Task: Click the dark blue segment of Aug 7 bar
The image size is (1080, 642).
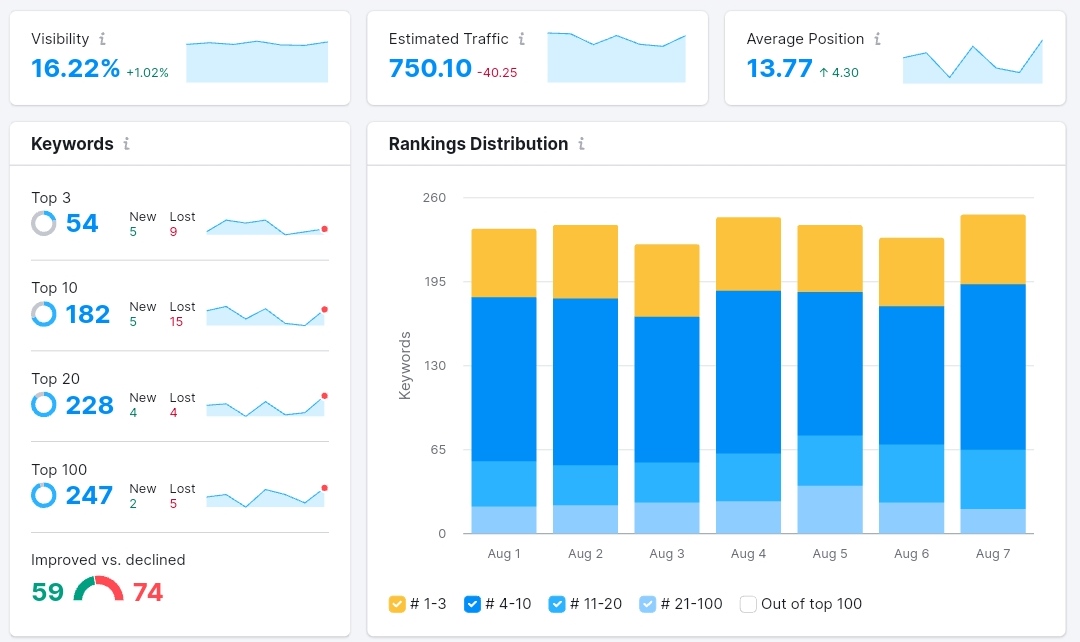Action: [x=993, y=367]
